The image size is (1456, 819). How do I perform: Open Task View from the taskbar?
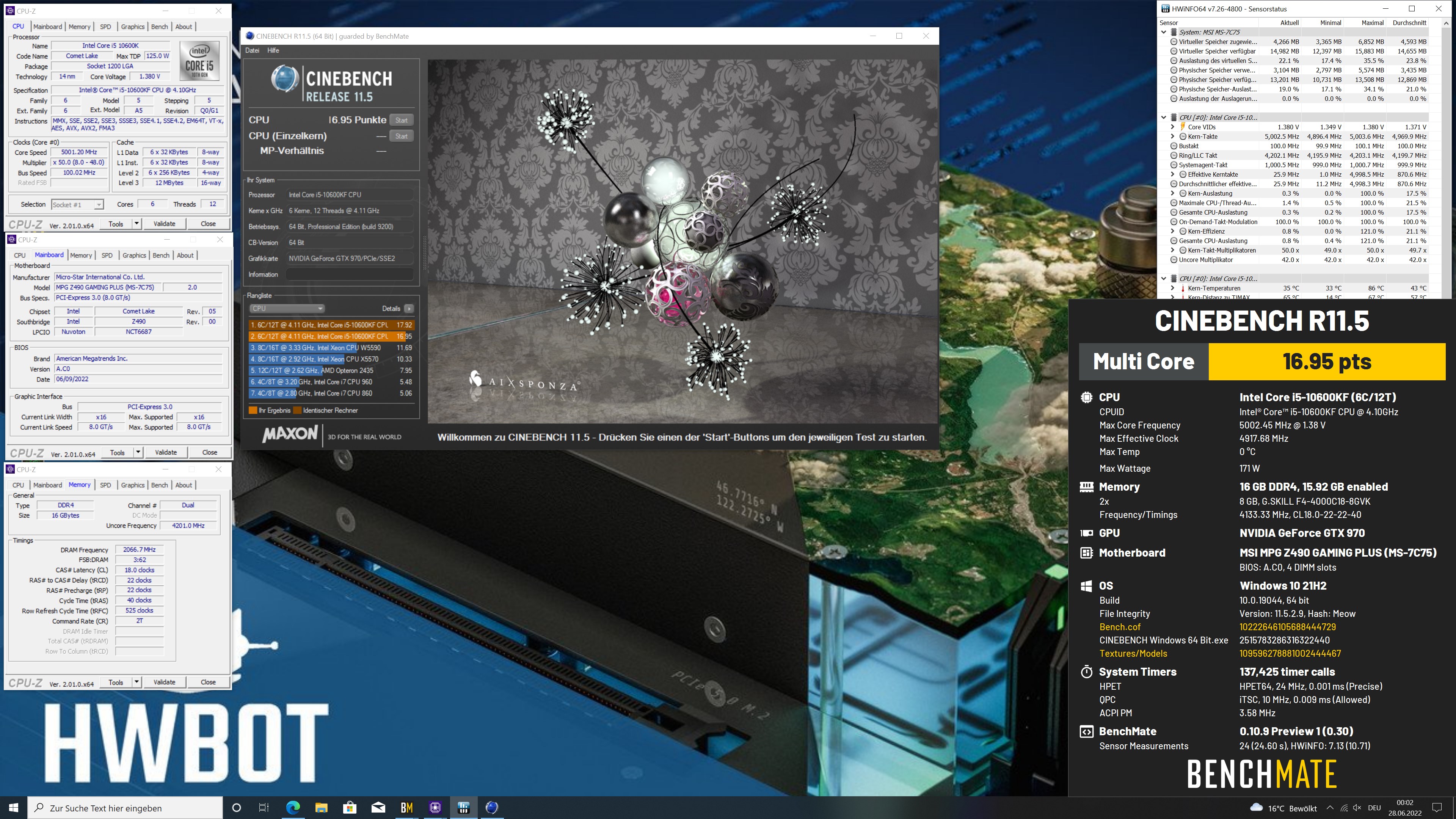point(264,808)
